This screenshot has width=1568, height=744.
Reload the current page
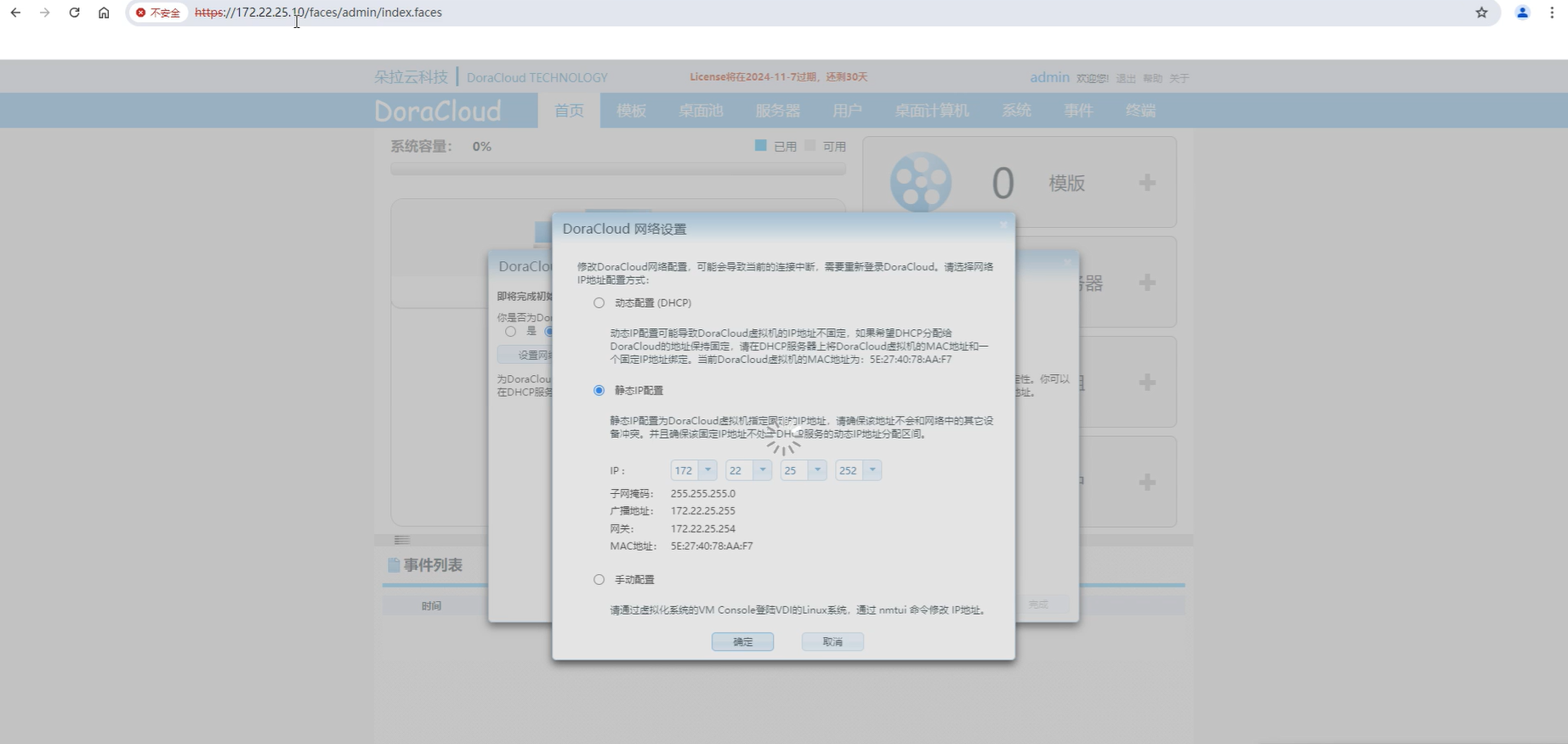pyautogui.click(x=75, y=13)
